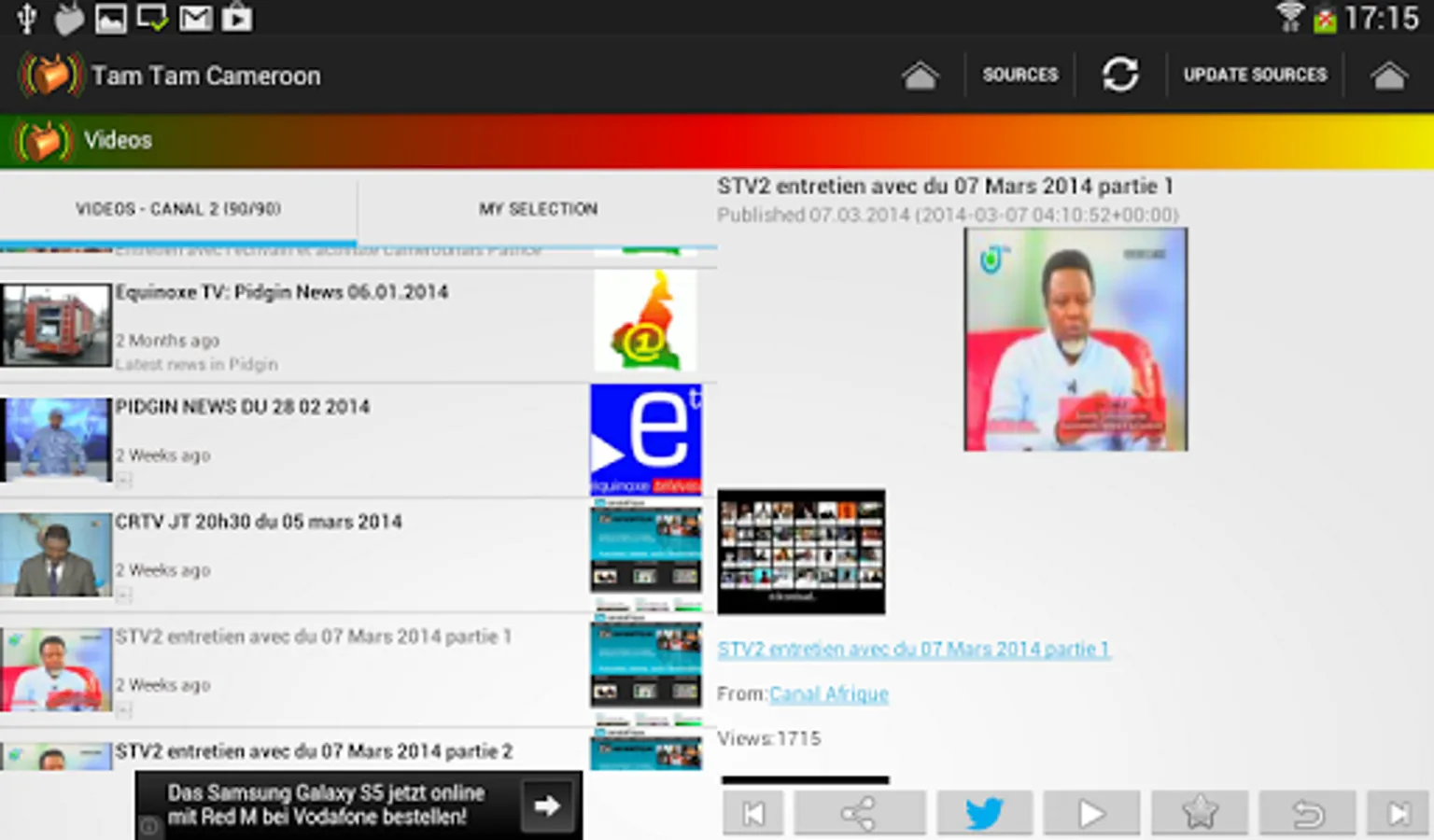Screen dimensions: 1434x840
Task: Tap the USB status bar icon
Action: click(27, 18)
